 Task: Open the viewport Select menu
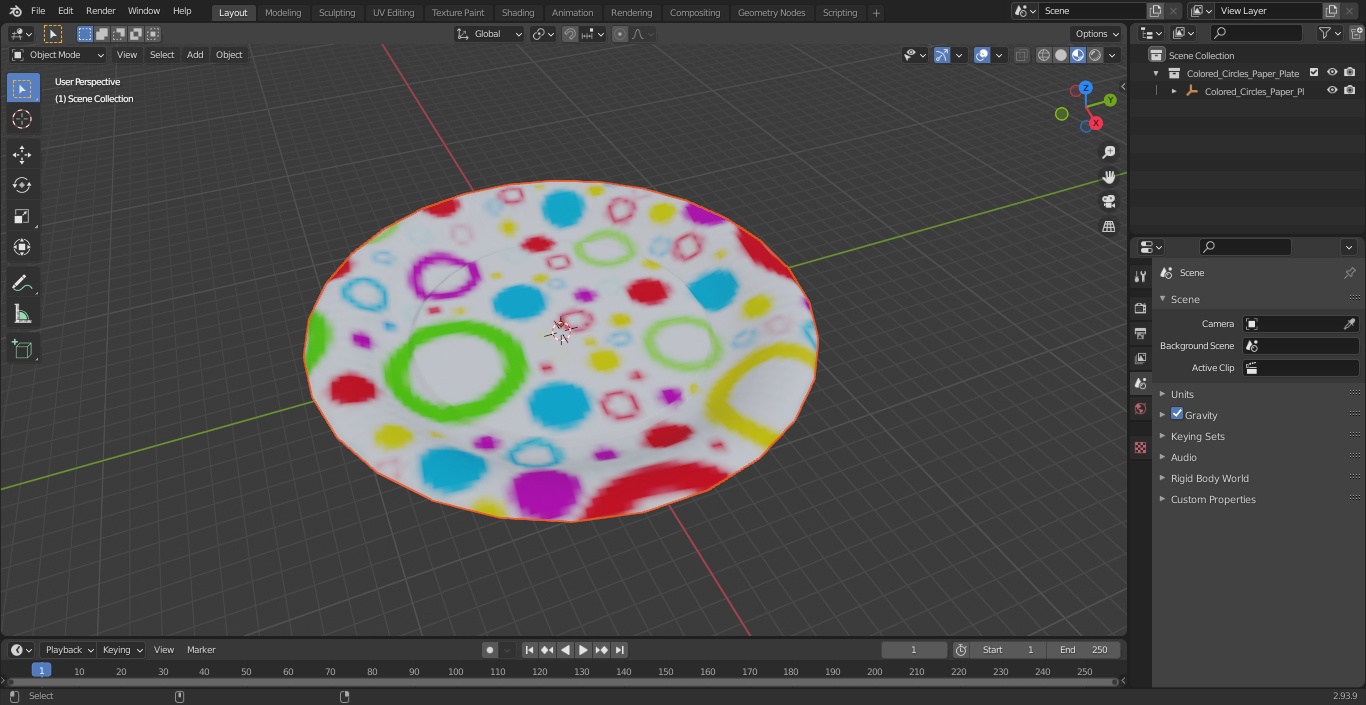pos(162,55)
